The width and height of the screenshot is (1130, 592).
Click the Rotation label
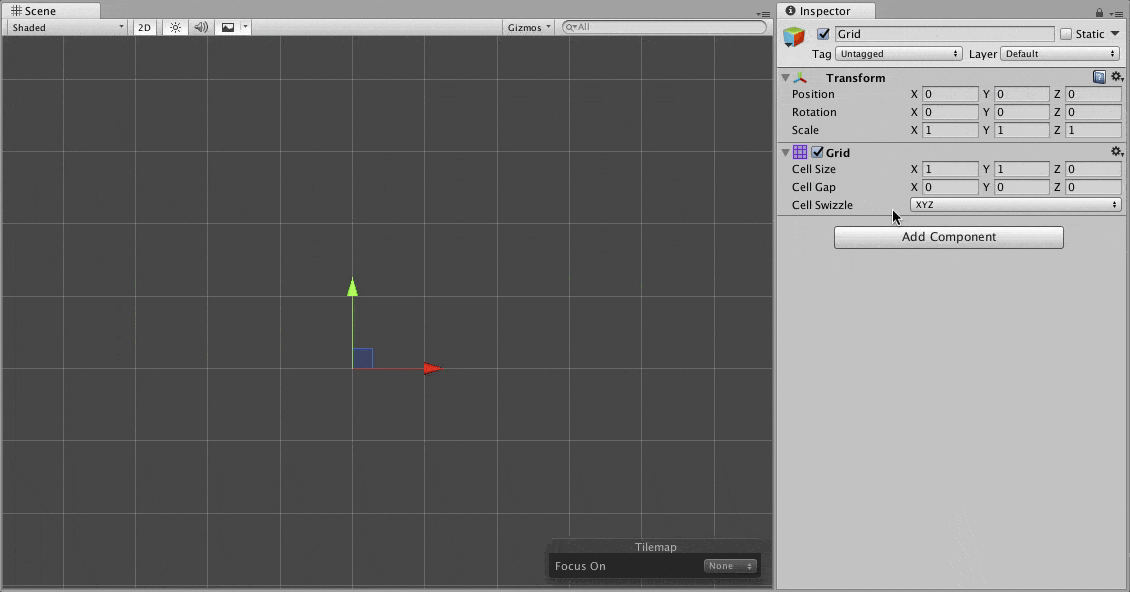[x=814, y=112]
